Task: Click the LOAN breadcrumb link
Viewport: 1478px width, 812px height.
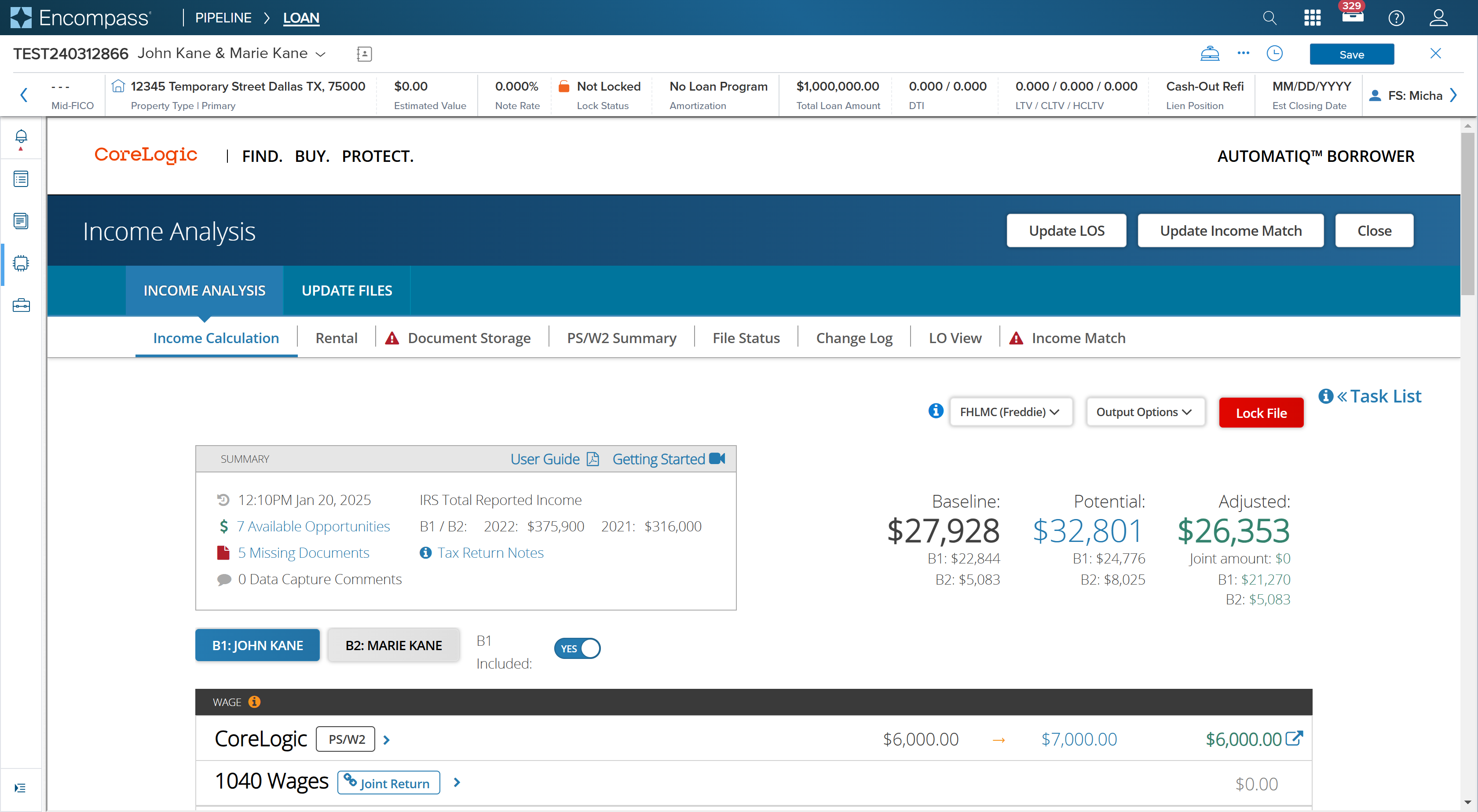Action: pyautogui.click(x=300, y=18)
